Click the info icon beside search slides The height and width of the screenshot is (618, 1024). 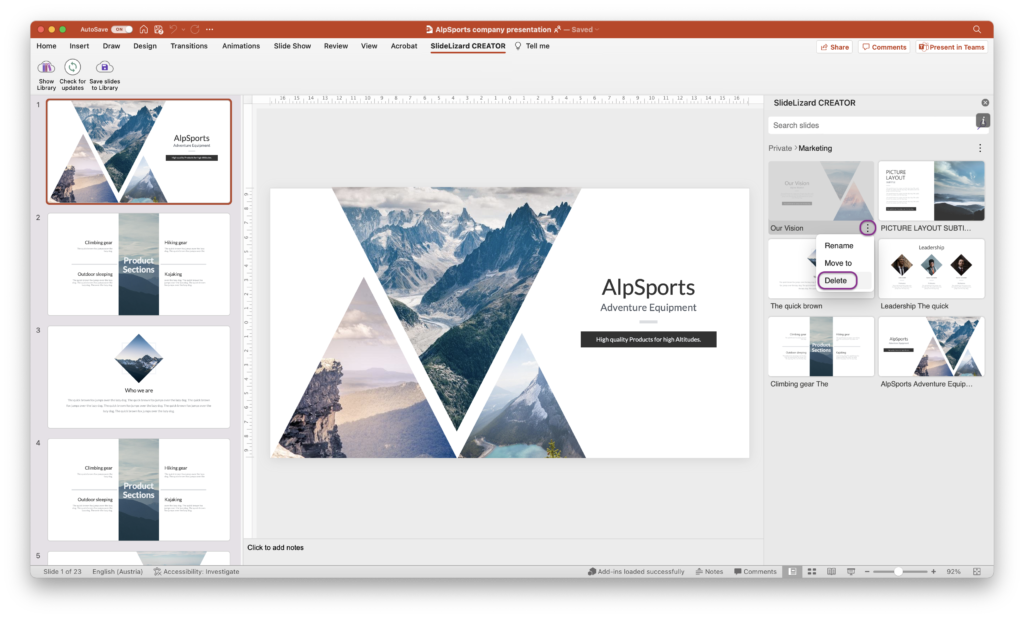(982, 120)
